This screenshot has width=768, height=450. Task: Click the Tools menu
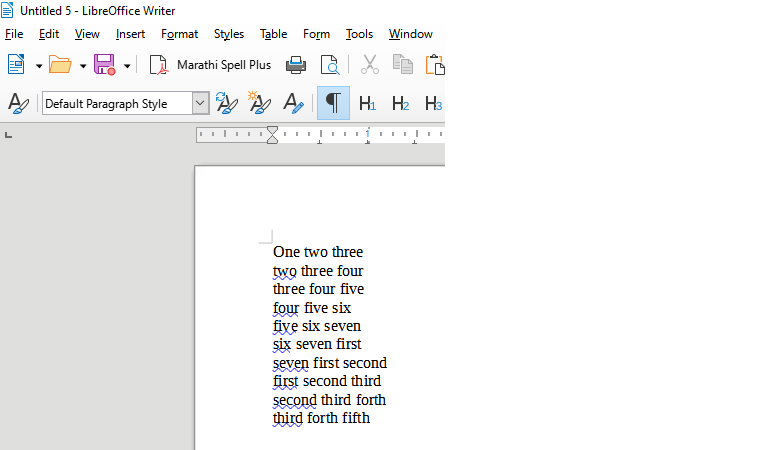pyautogui.click(x=359, y=34)
